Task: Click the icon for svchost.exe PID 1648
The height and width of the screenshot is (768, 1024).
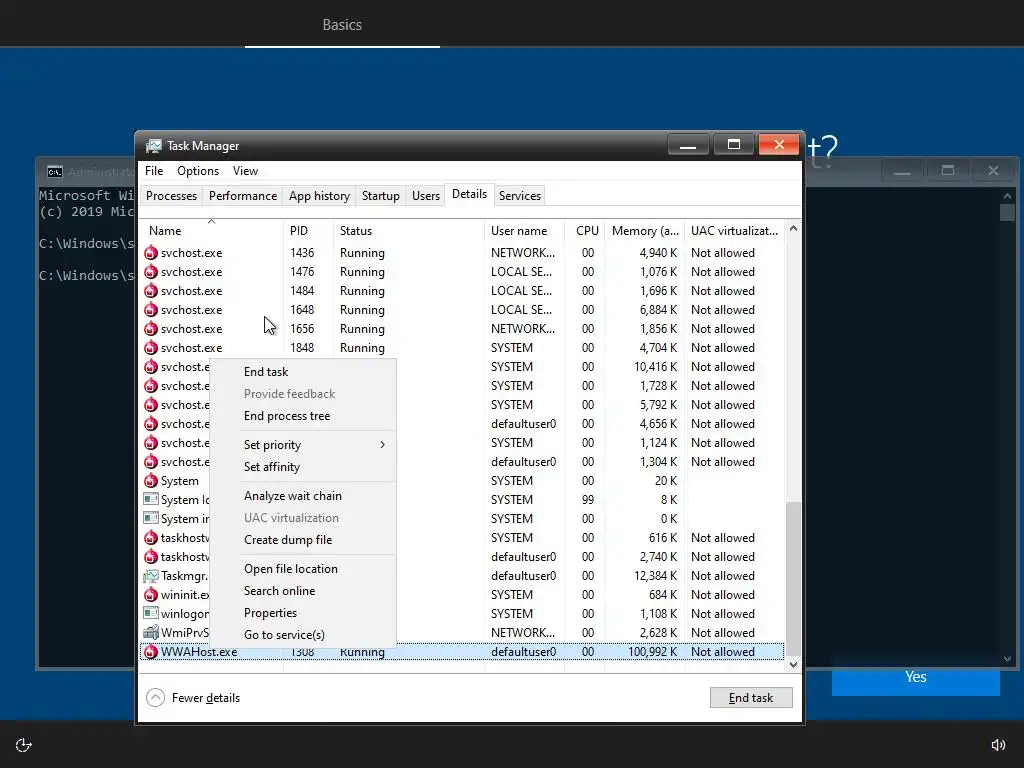Action: point(151,310)
